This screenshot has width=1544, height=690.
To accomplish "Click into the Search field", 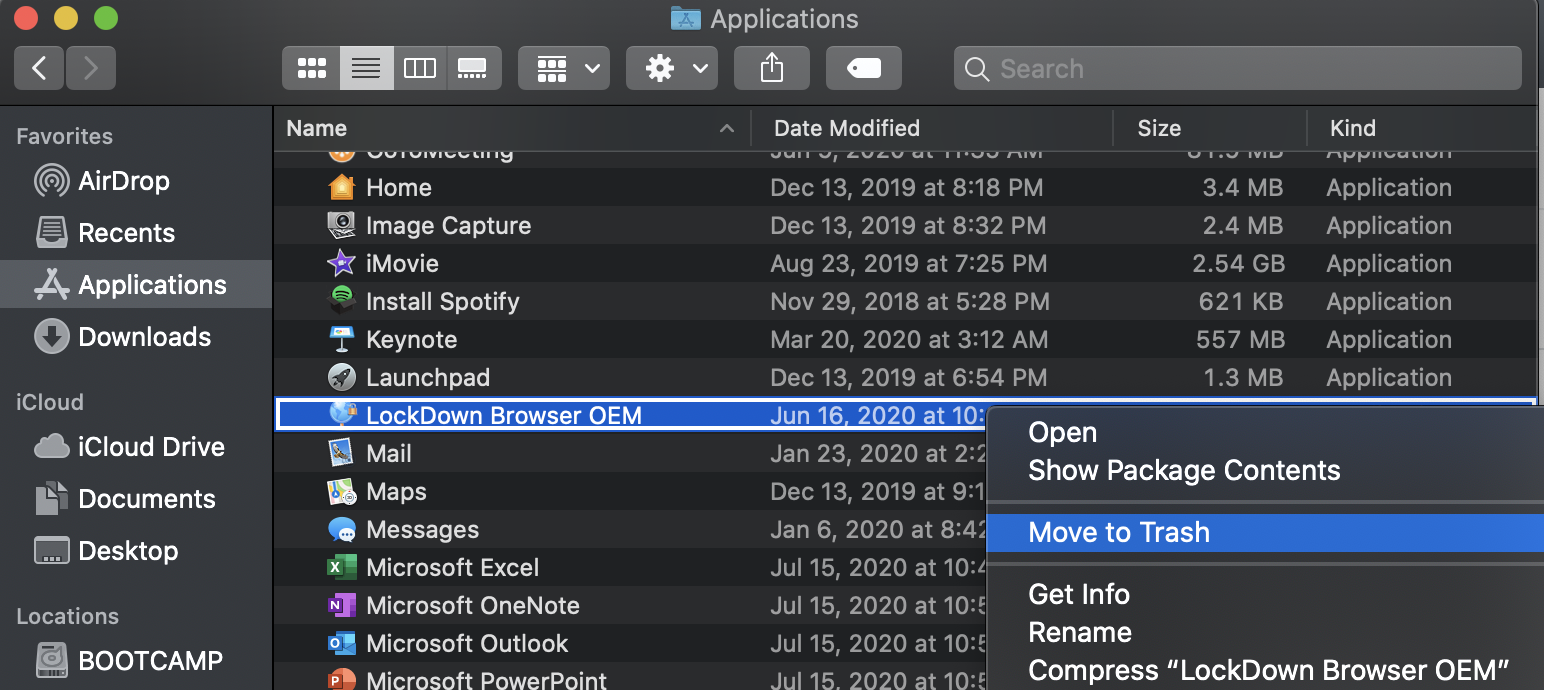I will [x=1240, y=68].
